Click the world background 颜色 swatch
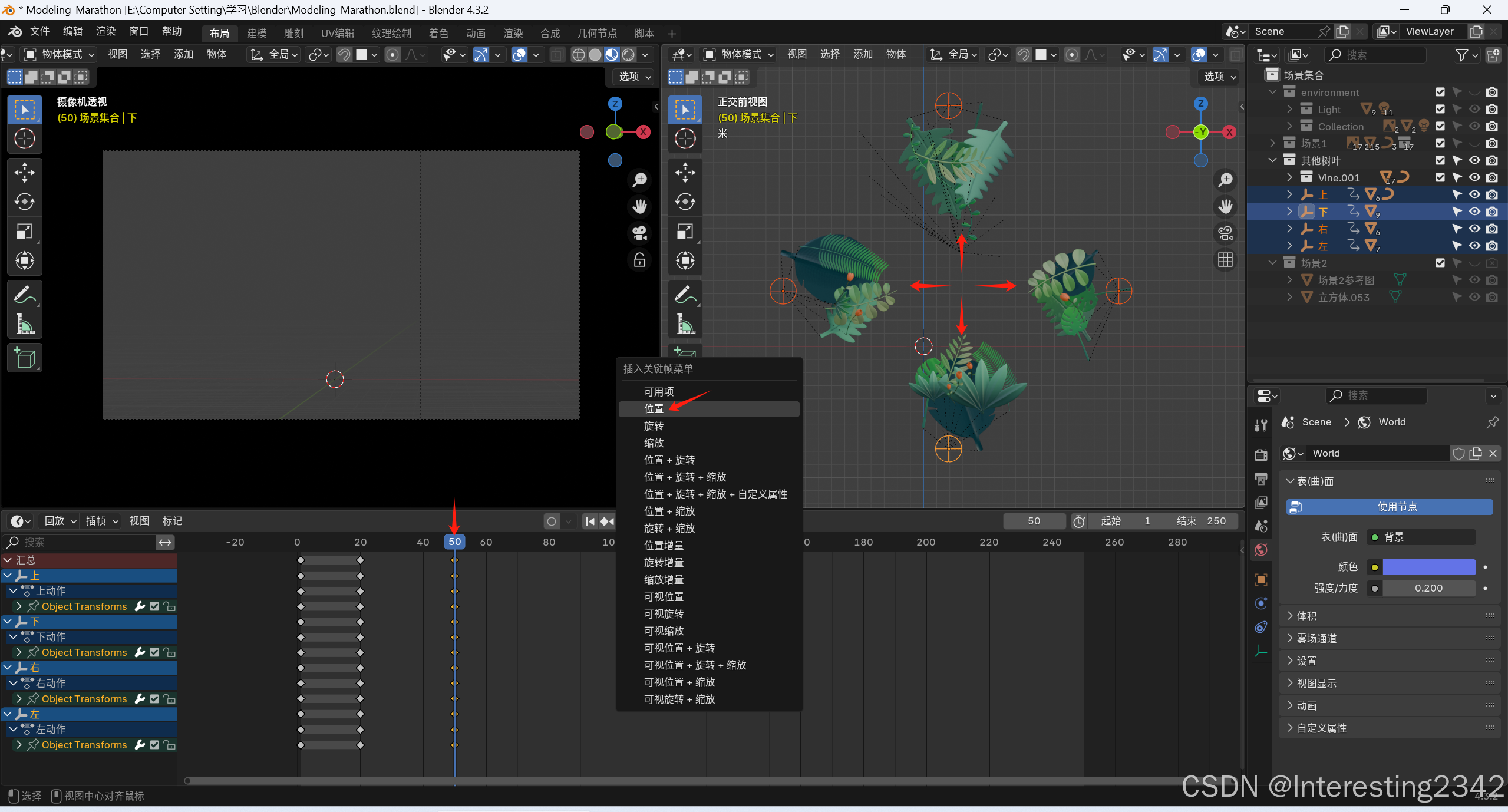 click(x=1428, y=567)
